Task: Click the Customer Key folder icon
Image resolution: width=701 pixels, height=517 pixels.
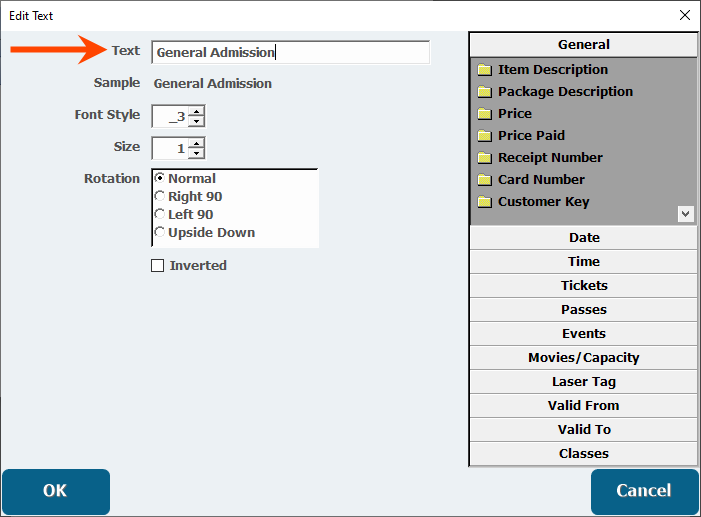Action: (485, 202)
